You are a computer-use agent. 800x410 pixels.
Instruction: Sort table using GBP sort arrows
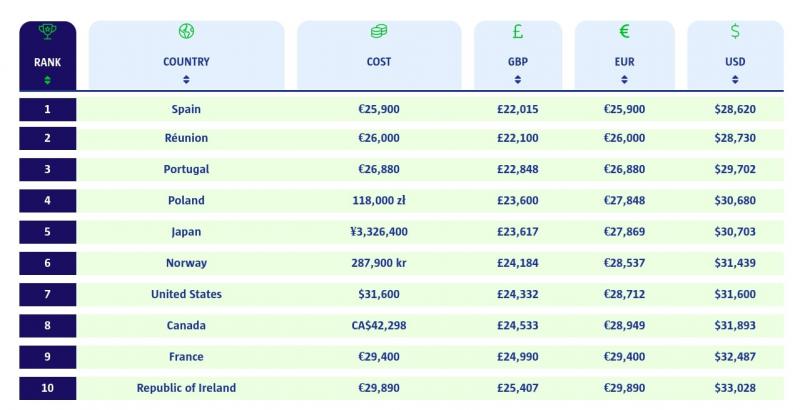[517, 80]
